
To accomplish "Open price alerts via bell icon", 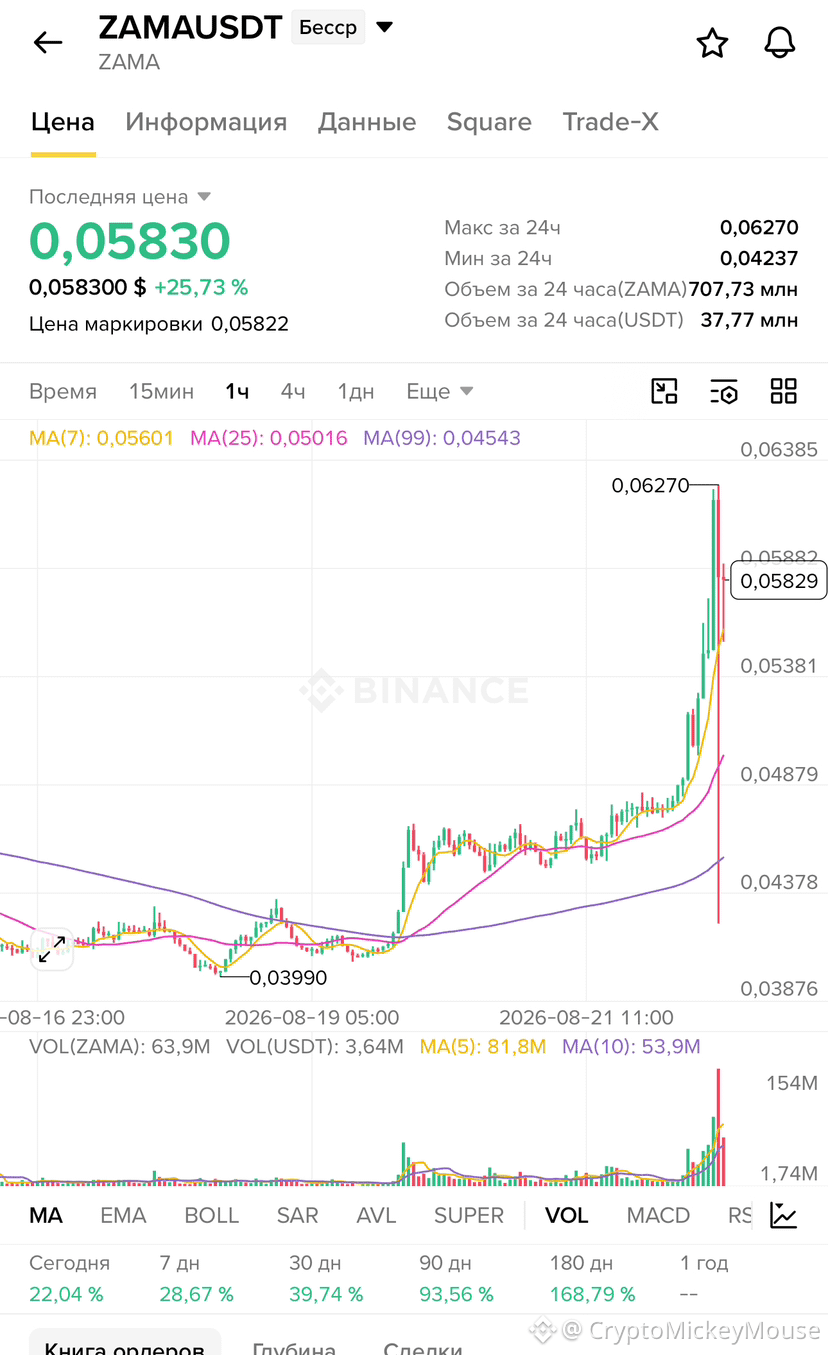I will coord(779,43).
